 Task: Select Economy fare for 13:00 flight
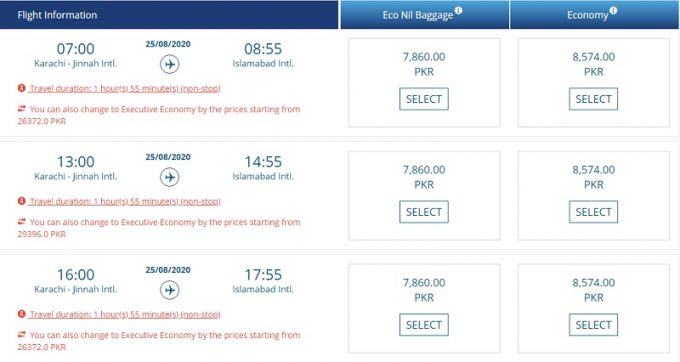point(593,212)
